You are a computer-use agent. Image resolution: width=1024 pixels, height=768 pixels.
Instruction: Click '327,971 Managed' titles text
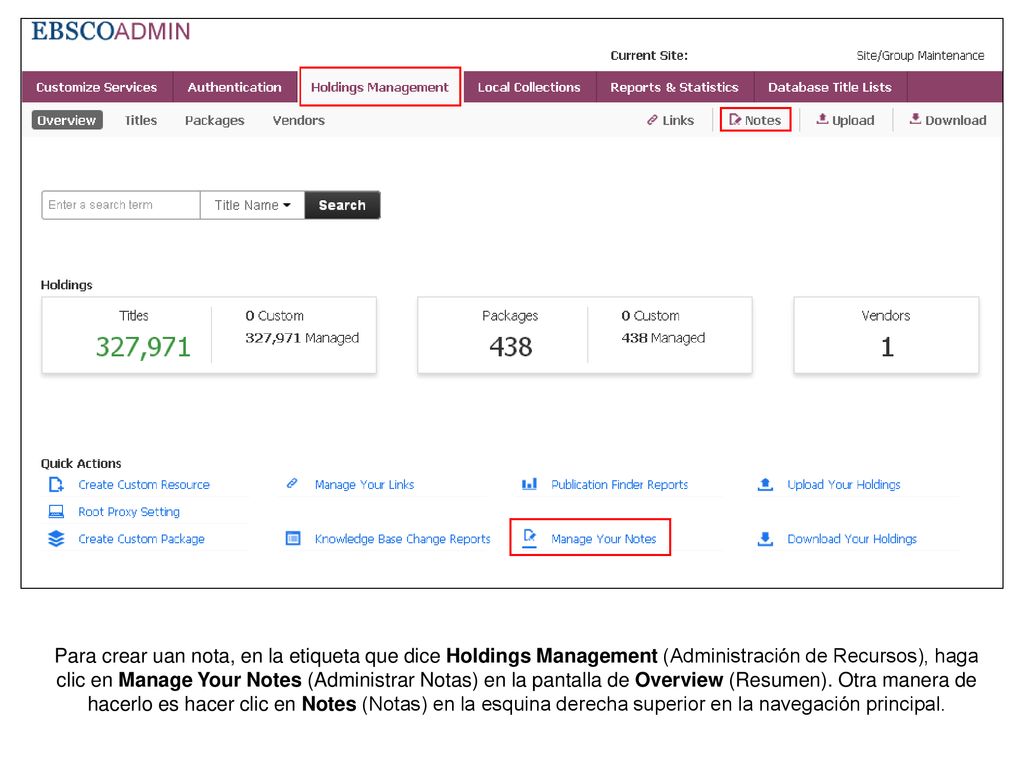[302, 338]
